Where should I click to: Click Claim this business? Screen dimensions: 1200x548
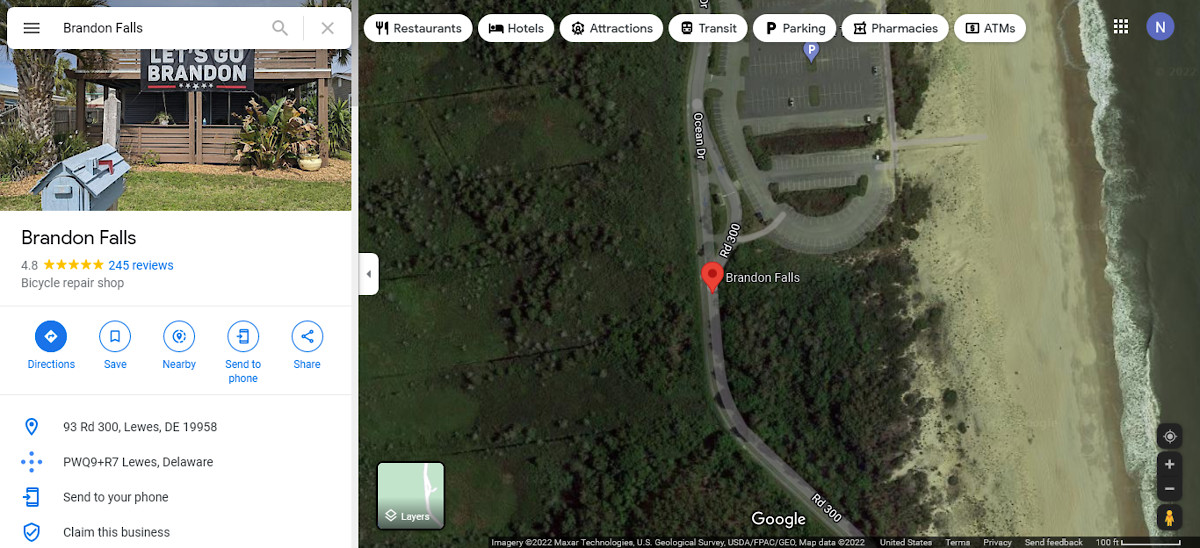point(116,532)
